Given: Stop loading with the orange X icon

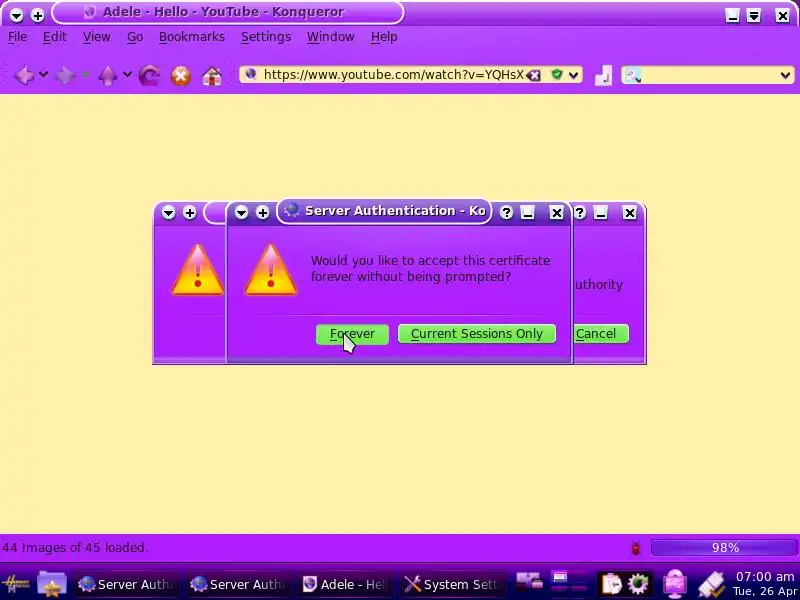Looking at the screenshot, I should (181, 76).
